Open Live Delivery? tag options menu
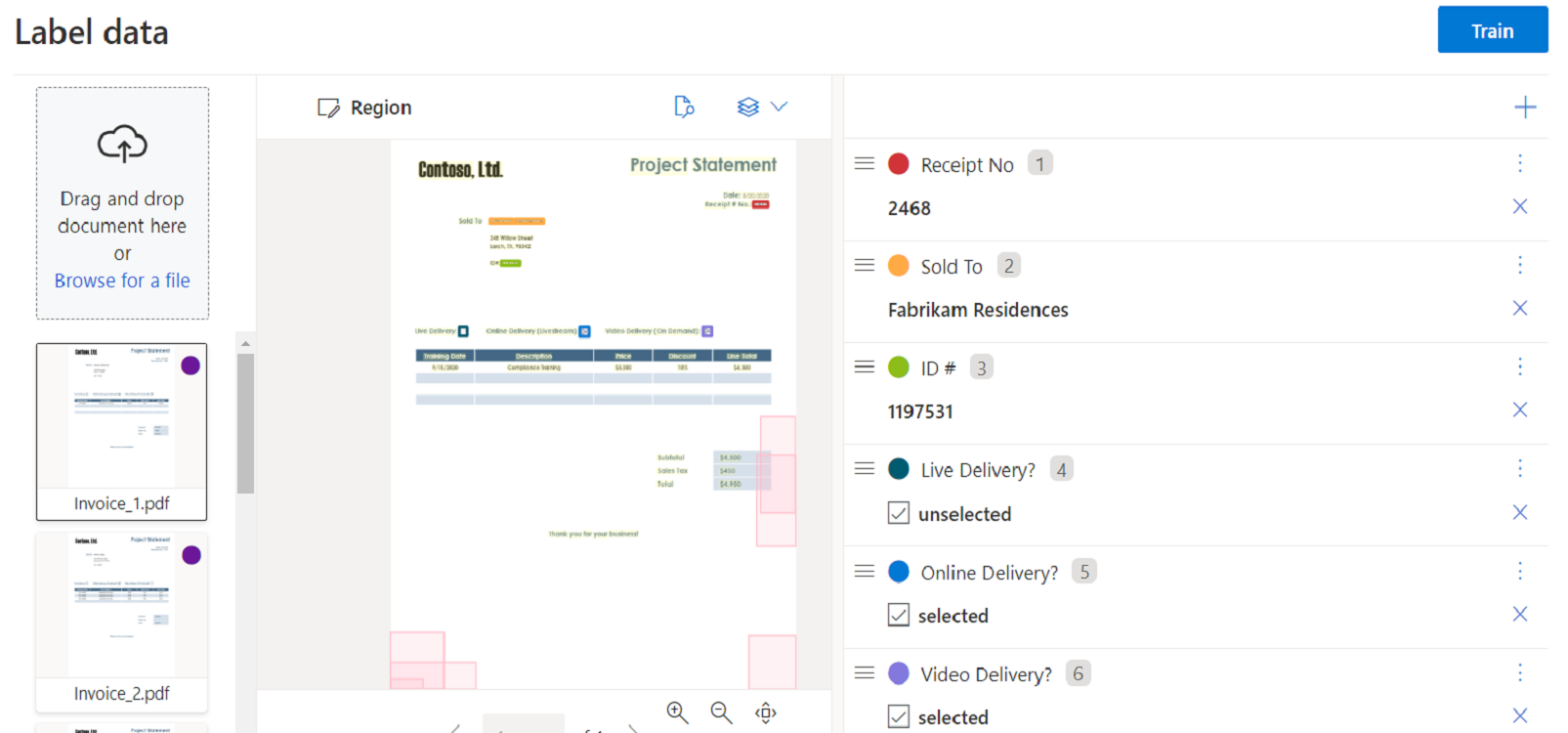 (x=1520, y=469)
